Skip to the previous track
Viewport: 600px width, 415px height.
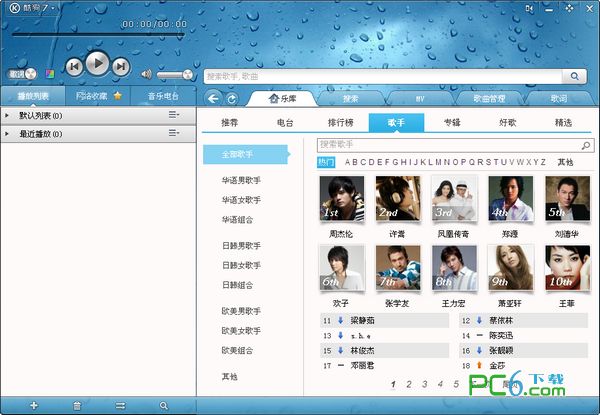[73, 66]
